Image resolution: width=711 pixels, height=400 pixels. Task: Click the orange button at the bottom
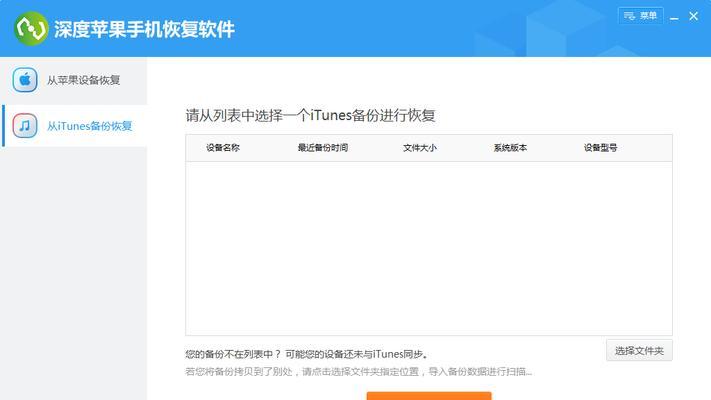coord(429,396)
